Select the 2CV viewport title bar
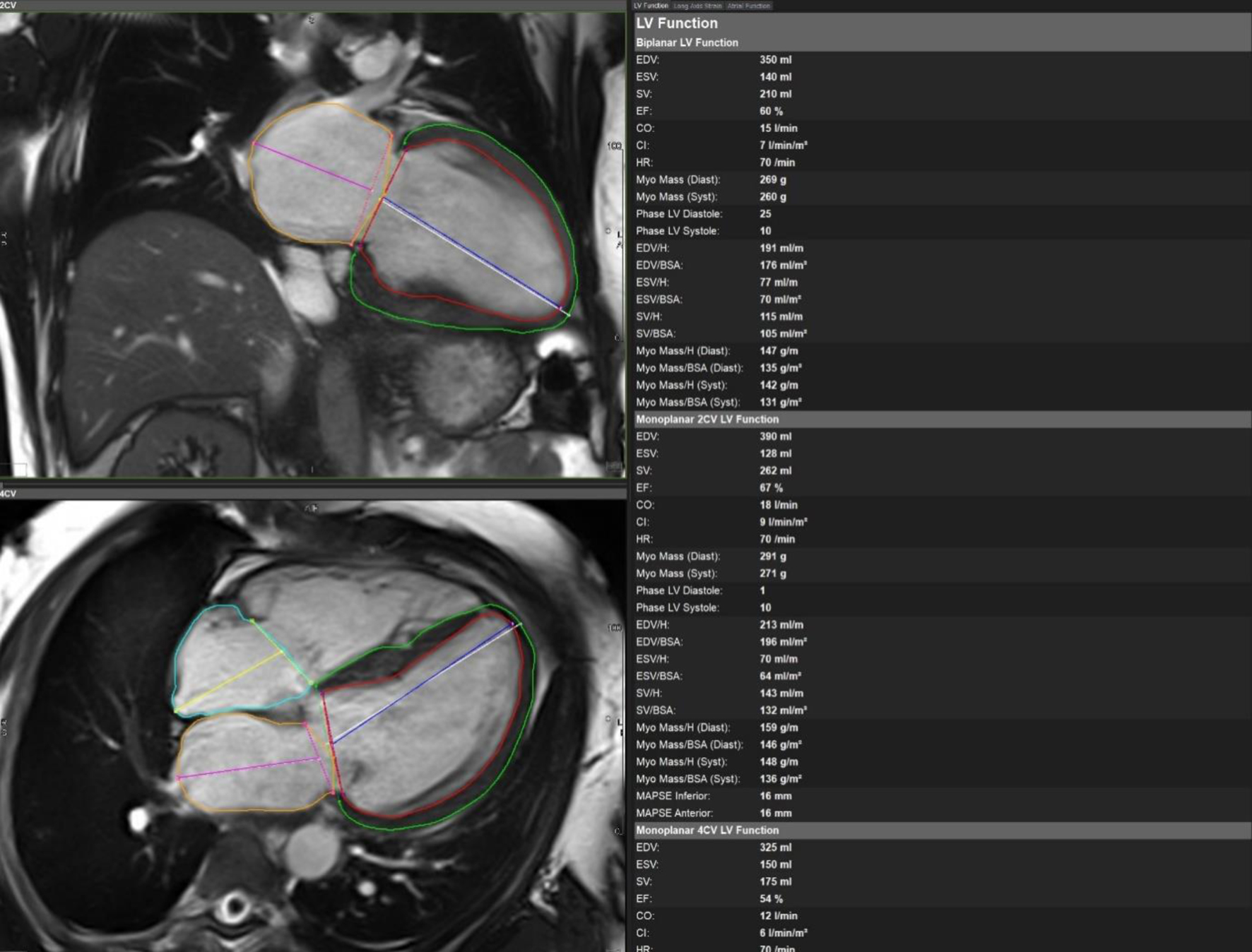This screenshot has height=952, width=1252. point(311,5)
